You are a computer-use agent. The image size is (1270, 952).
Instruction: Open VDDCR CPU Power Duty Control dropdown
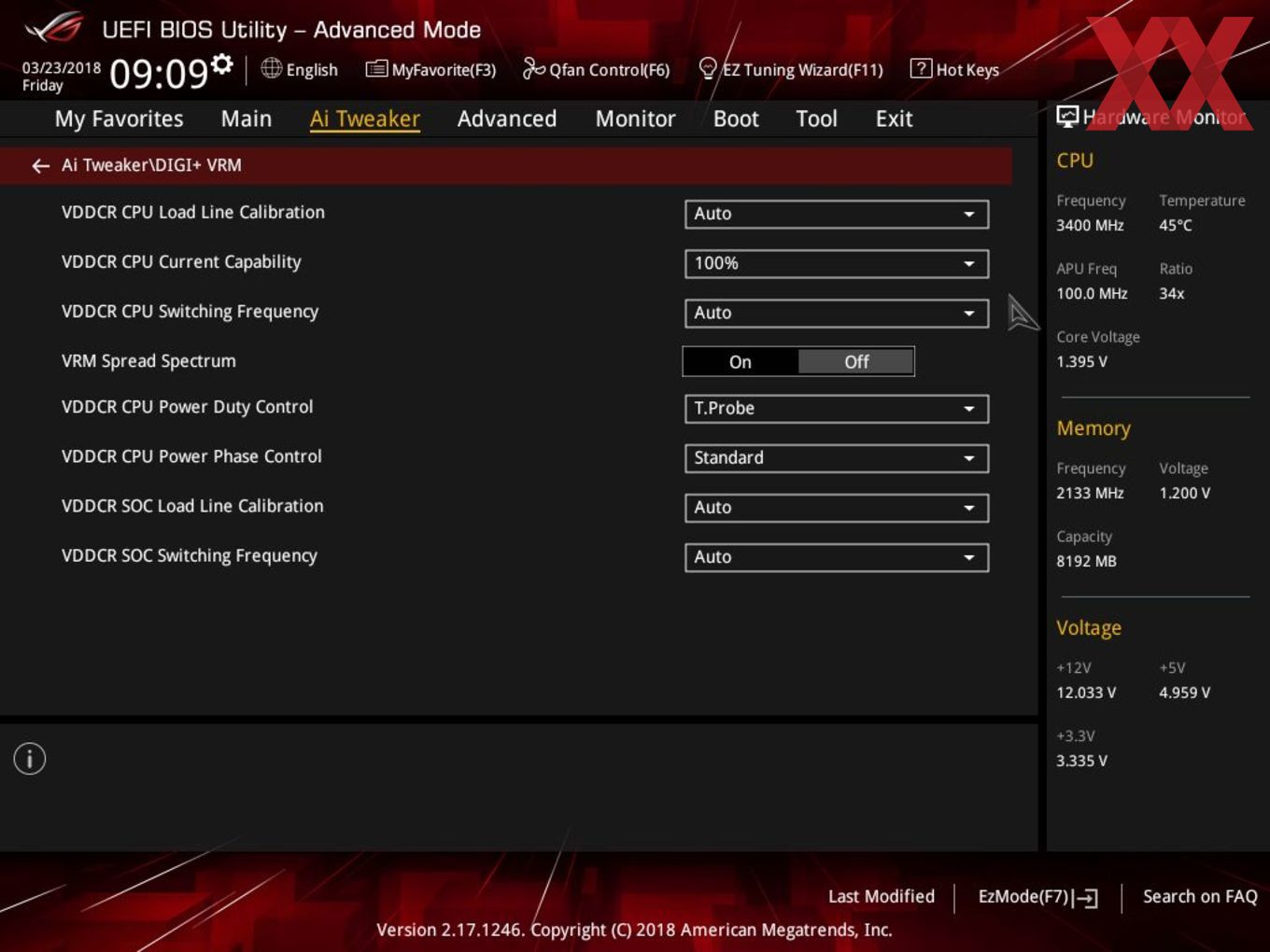point(837,409)
